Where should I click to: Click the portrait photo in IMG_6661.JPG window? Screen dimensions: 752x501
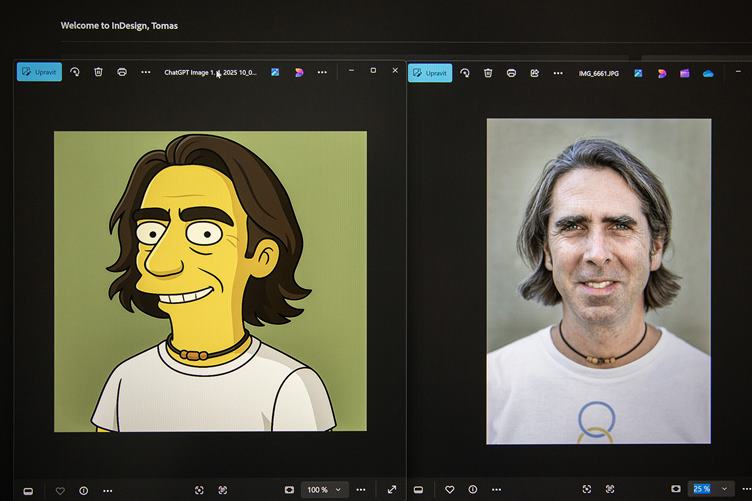coord(599,281)
